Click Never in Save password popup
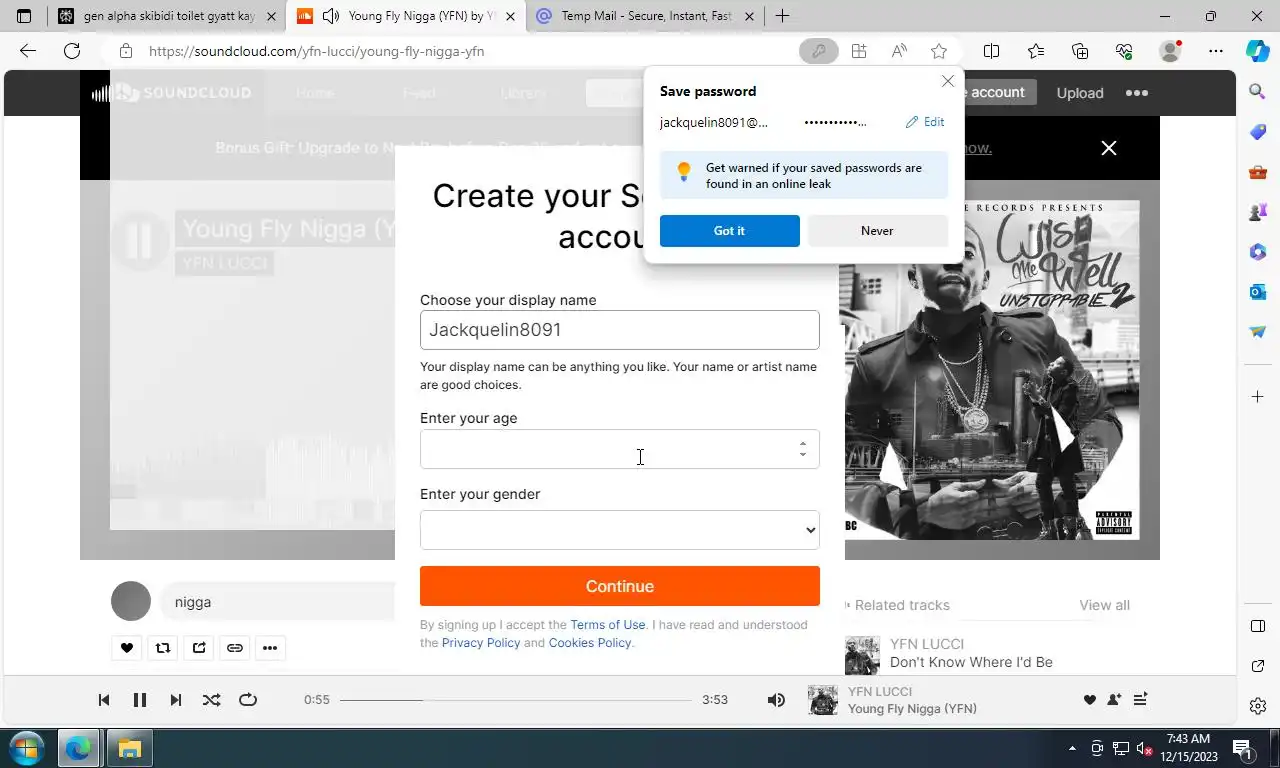This screenshot has width=1280, height=768. [877, 231]
